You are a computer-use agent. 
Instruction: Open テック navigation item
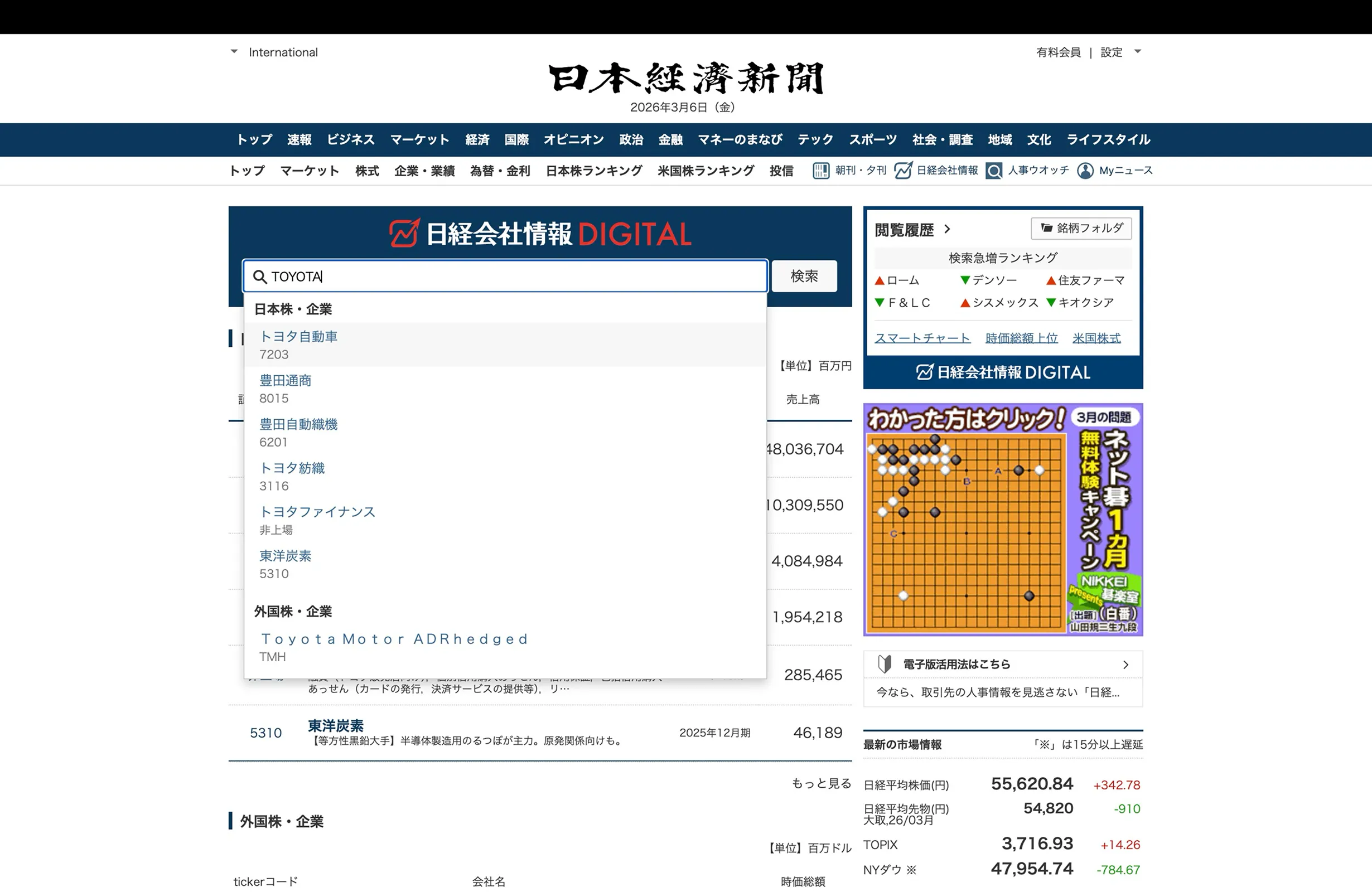point(815,140)
